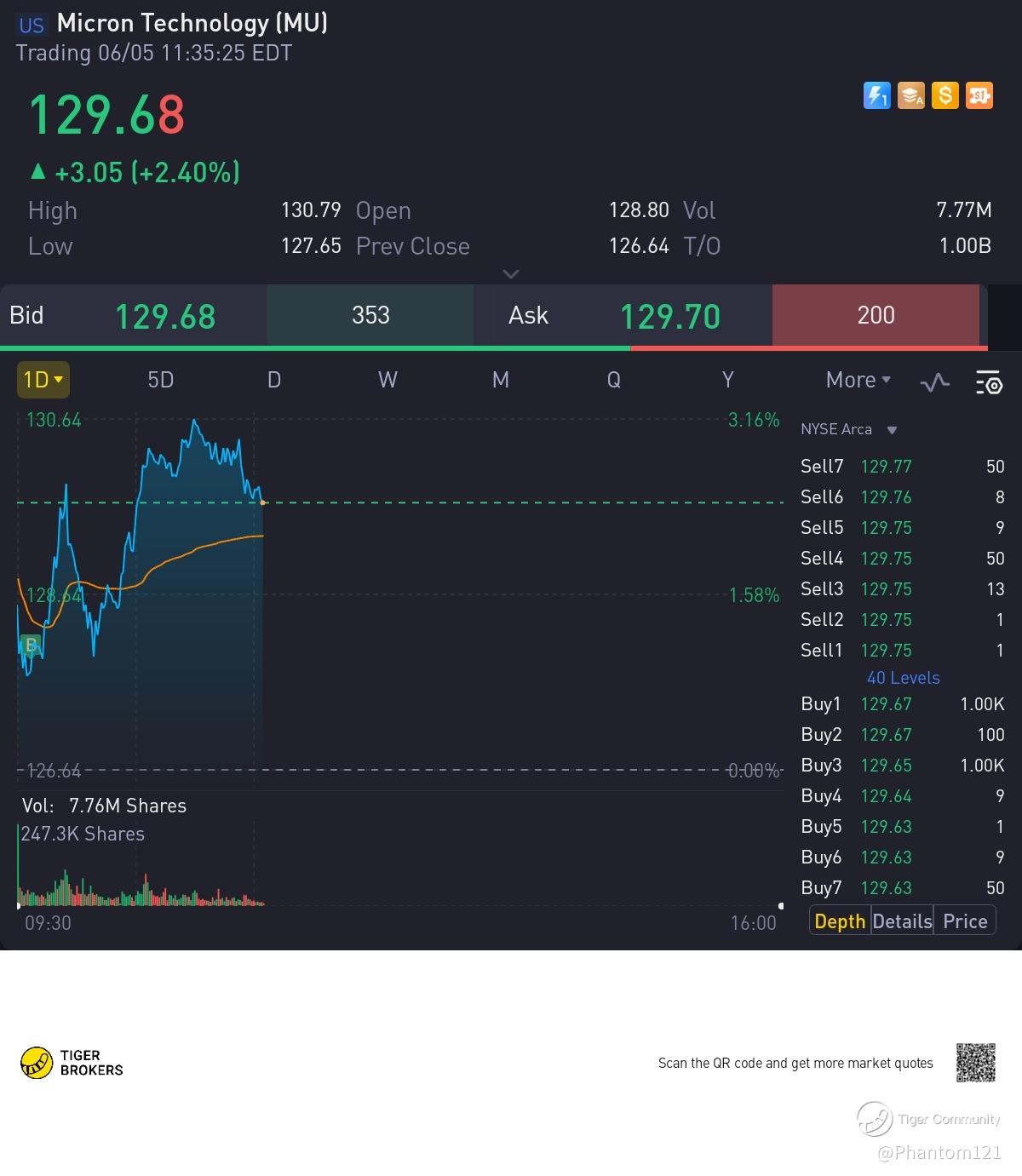Tap the green B buy marker on chart
The height and width of the screenshot is (1176, 1022).
30,645
